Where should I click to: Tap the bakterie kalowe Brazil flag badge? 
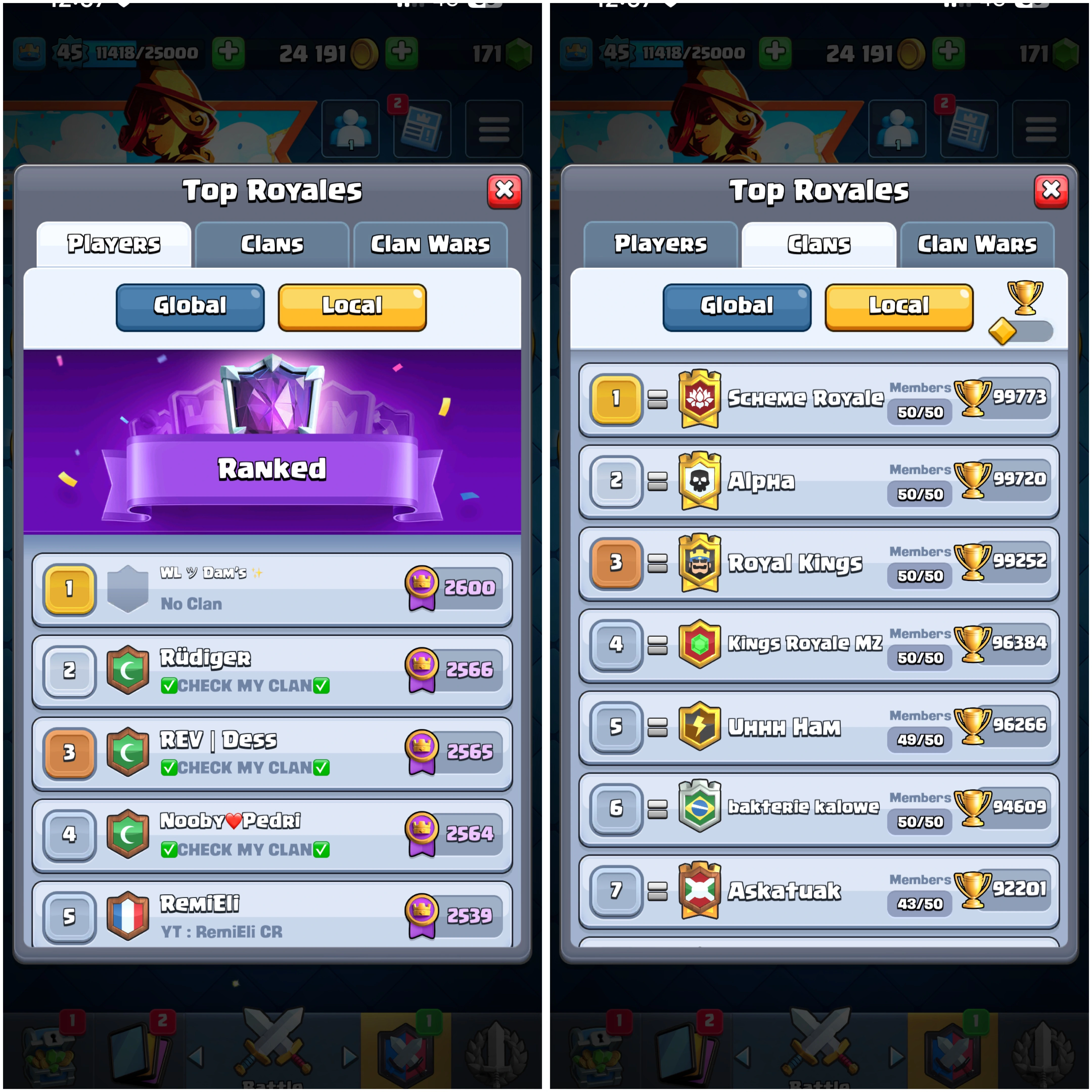click(x=700, y=807)
